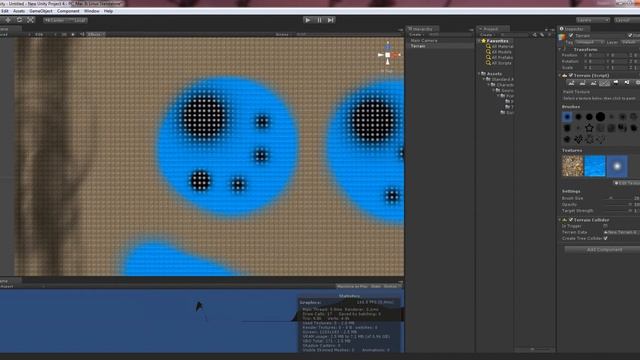The height and width of the screenshot is (360, 640).
Task: Click the Edit Textures button
Action: point(627,183)
